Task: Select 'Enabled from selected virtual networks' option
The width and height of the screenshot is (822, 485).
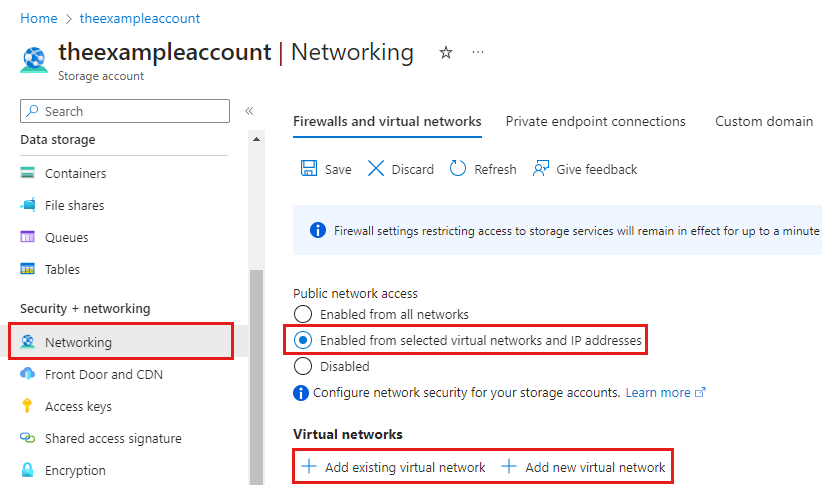Action: click(x=303, y=340)
